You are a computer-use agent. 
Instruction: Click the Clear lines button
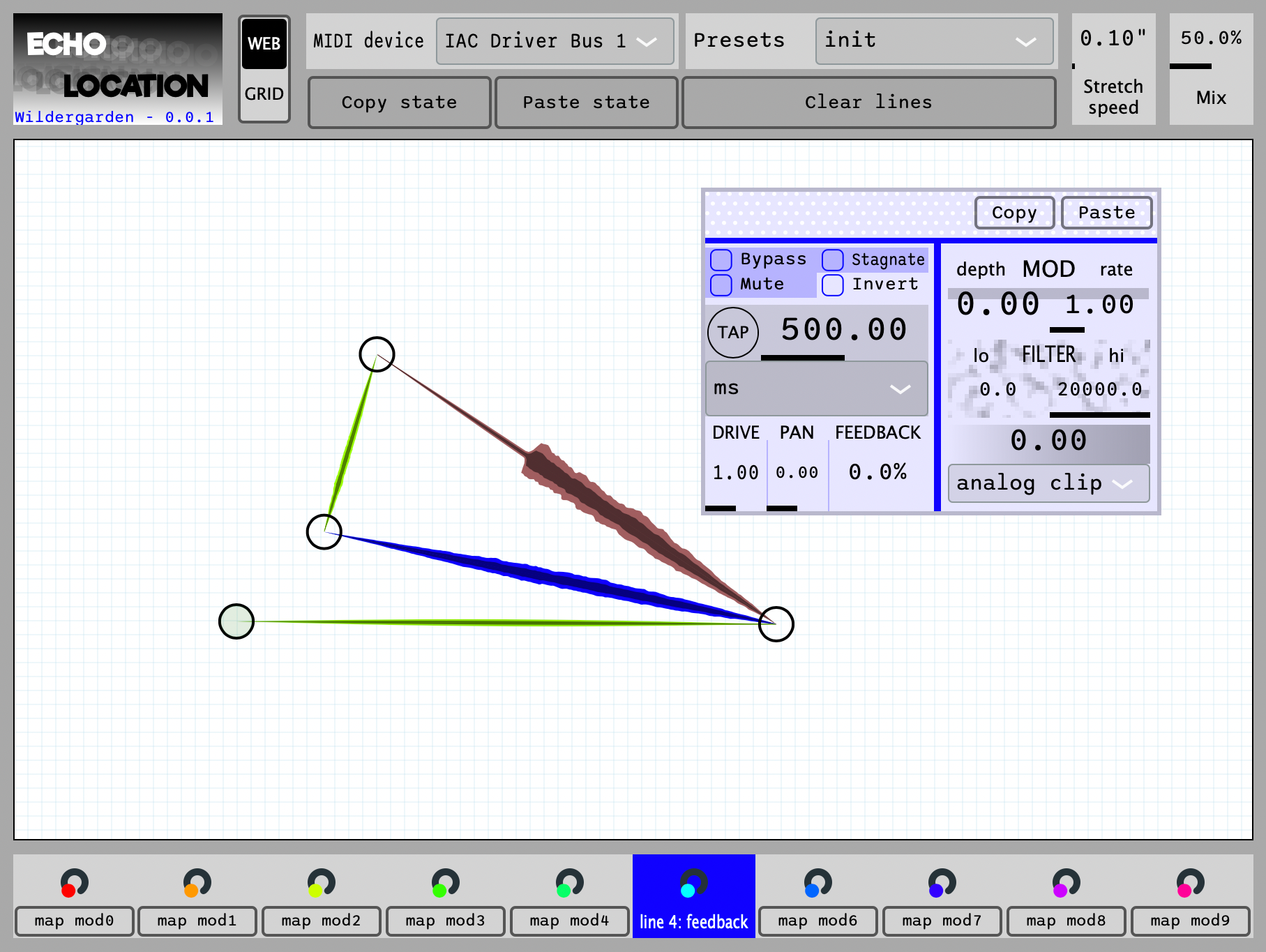coord(868,102)
